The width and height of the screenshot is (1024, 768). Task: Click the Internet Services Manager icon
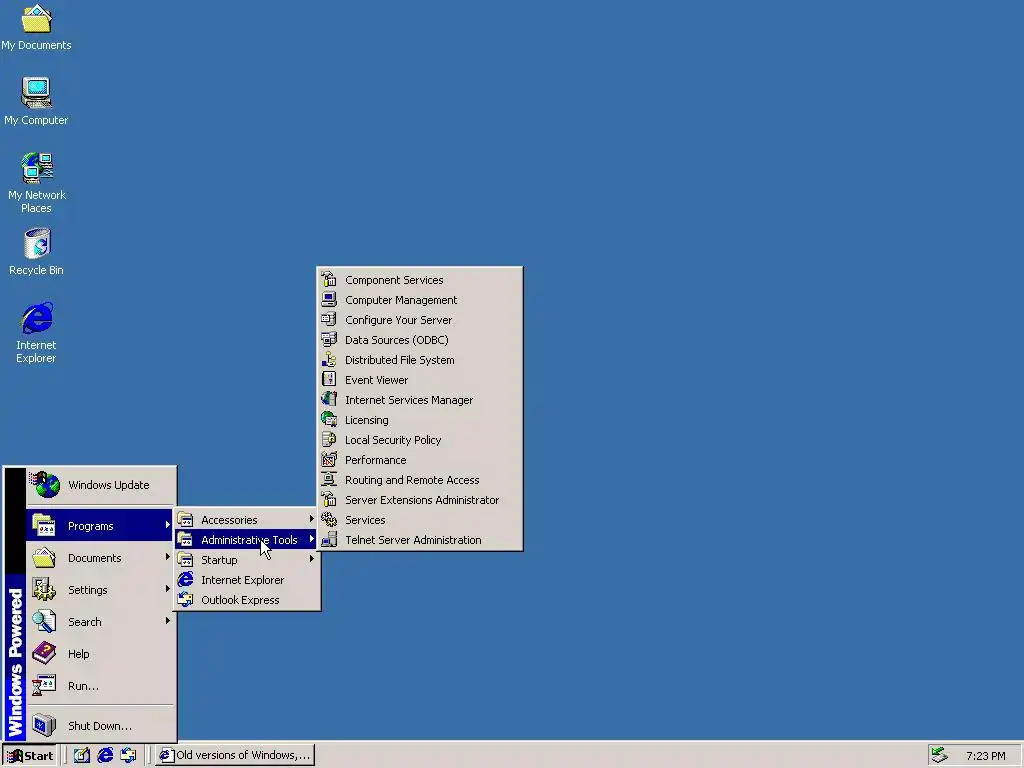(x=329, y=400)
